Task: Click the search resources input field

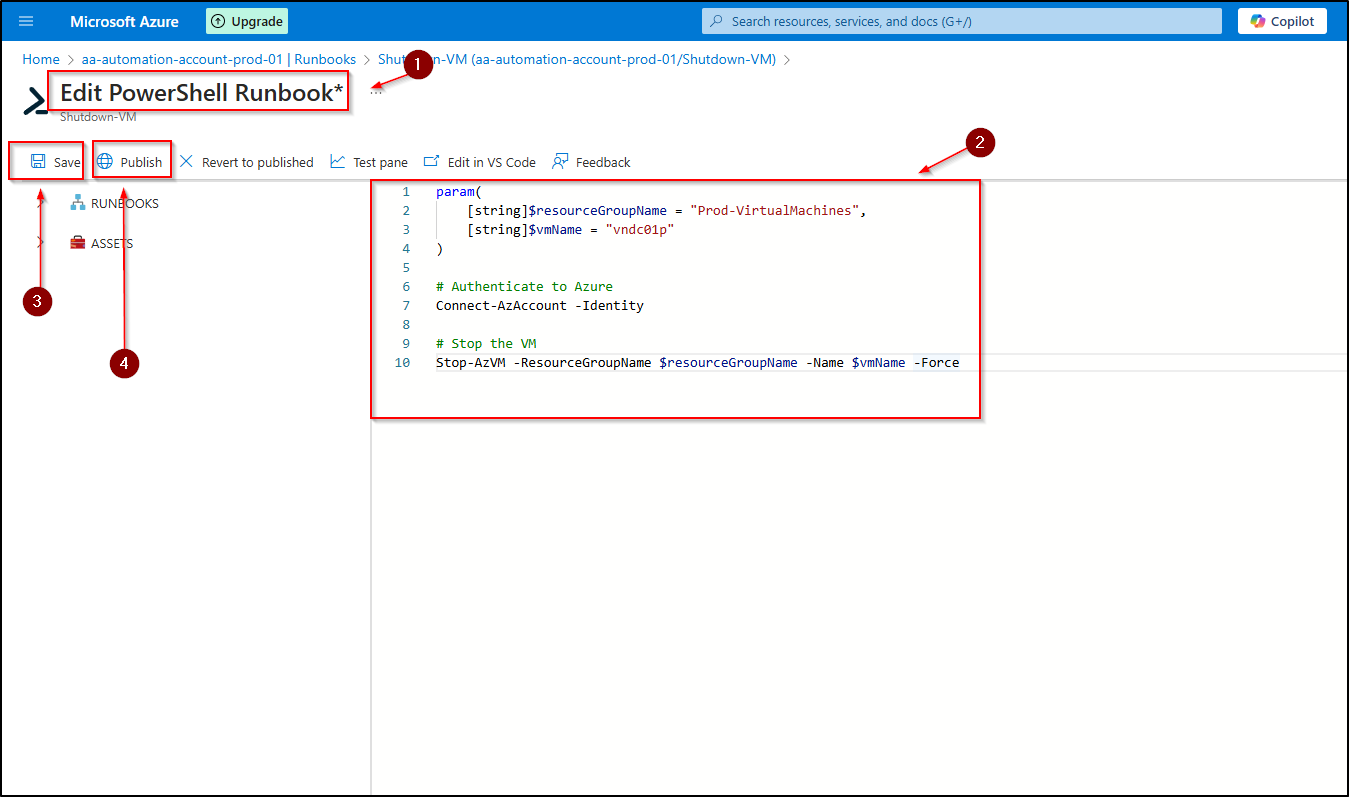Action: coord(960,21)
